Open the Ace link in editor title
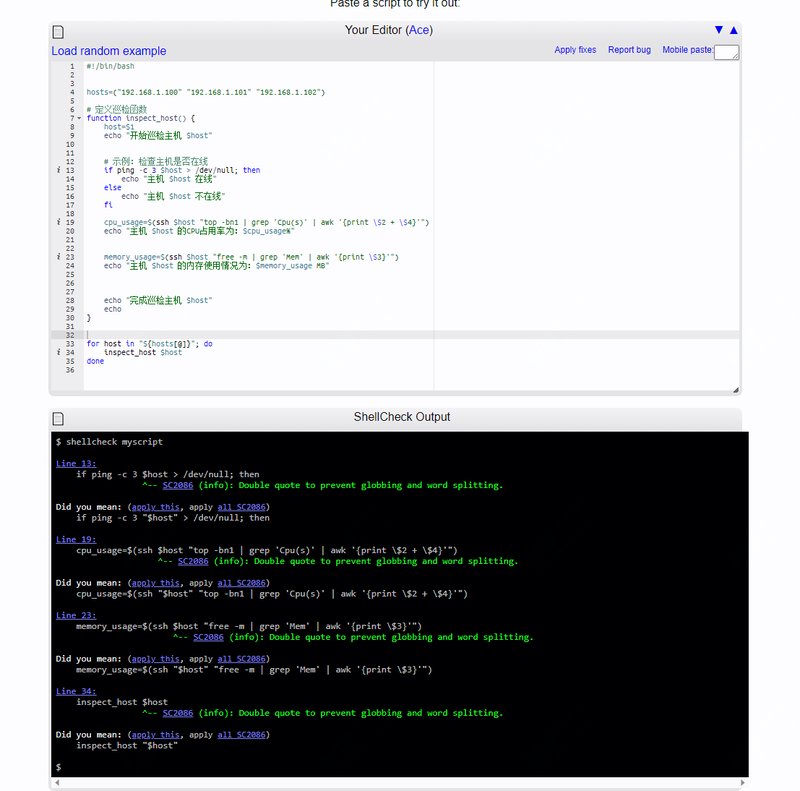Image resolution: width=800 pixels, height=791 pixels. click(419, 30)
